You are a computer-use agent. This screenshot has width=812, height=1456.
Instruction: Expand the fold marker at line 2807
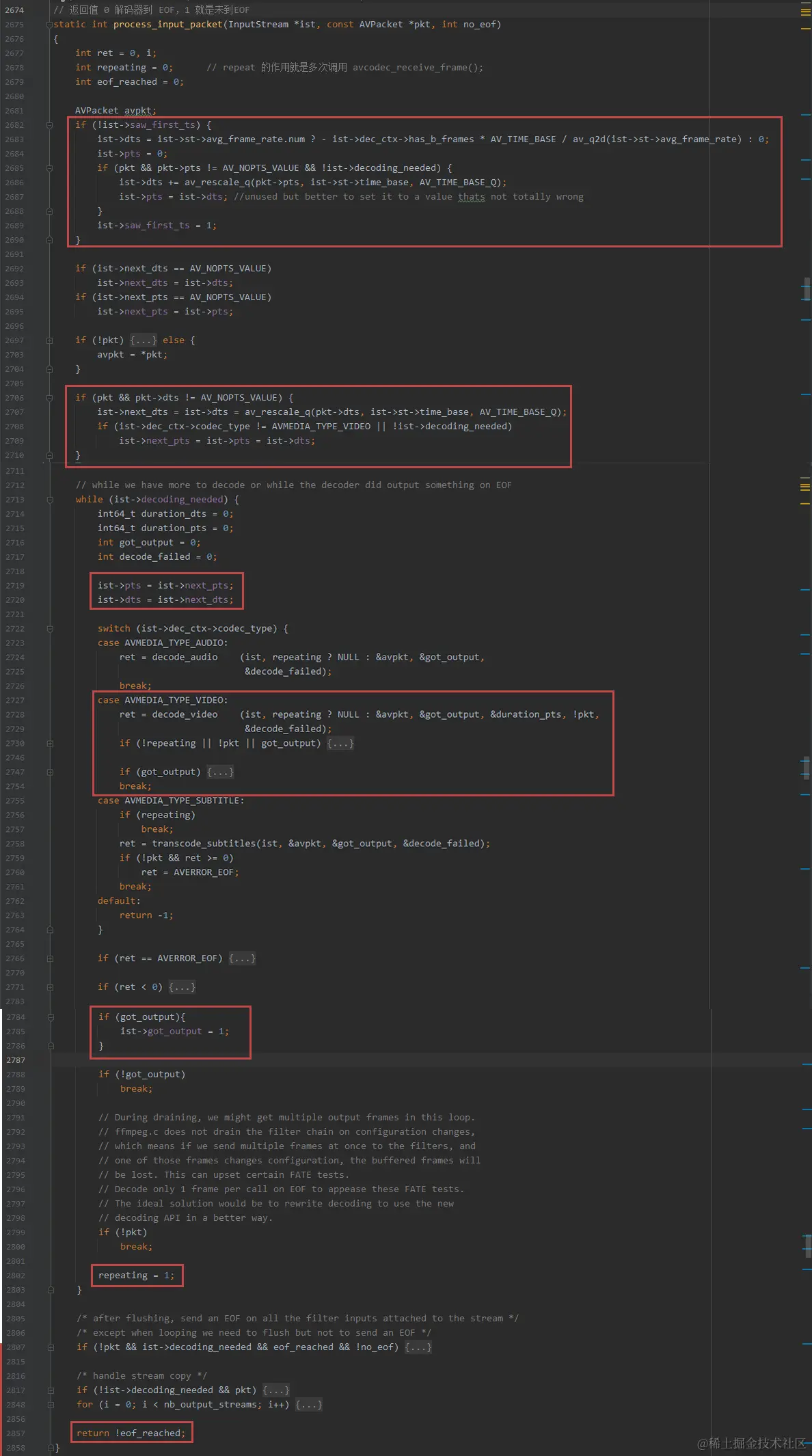50,1347
